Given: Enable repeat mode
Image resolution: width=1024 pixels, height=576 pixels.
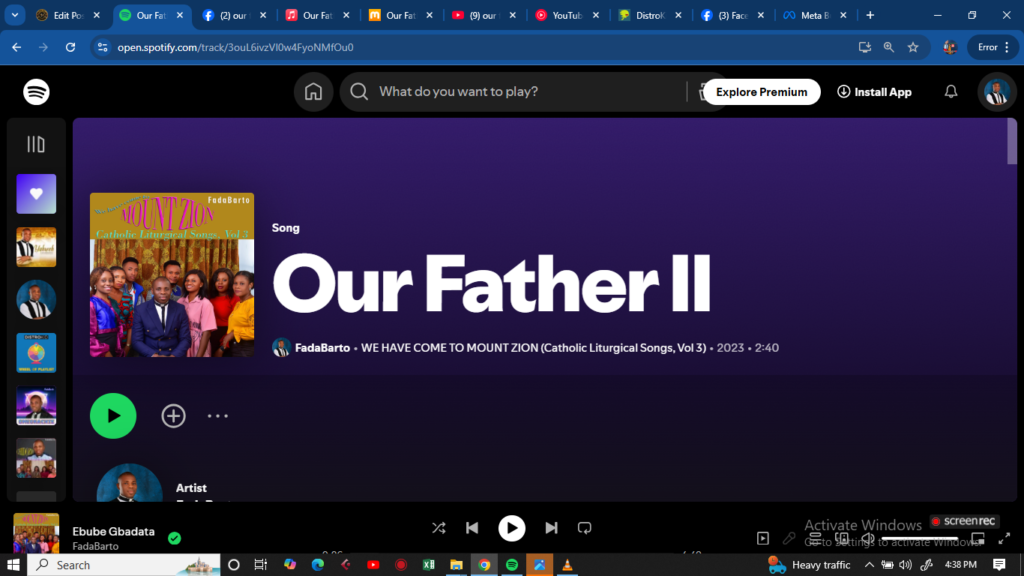Looking at the screenshot, I should (584, 528).
